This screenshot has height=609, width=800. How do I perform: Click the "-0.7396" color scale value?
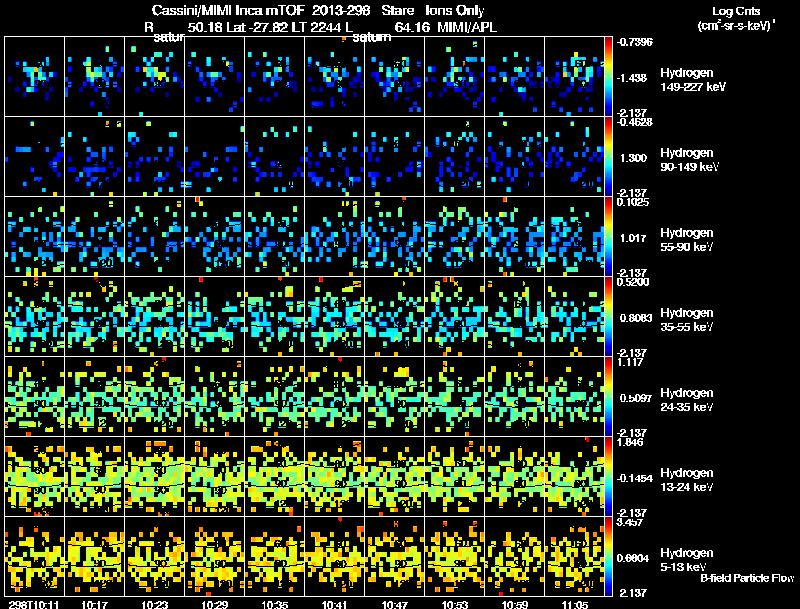coord(635,42)
